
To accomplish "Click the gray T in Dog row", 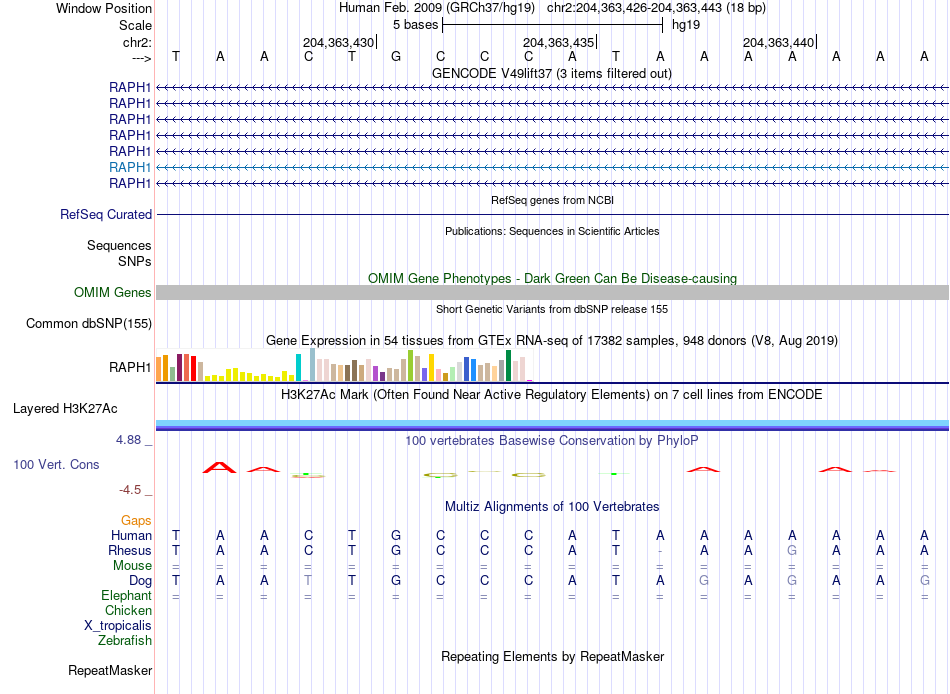I will click(x=308, y=581).
